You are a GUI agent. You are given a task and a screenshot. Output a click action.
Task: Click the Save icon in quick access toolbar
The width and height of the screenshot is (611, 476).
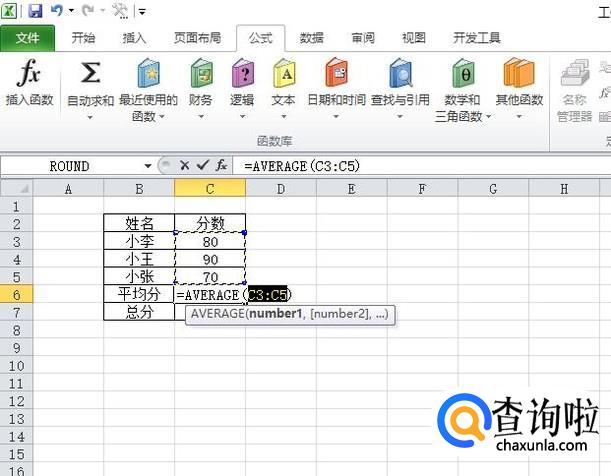(x=35, y=11)
